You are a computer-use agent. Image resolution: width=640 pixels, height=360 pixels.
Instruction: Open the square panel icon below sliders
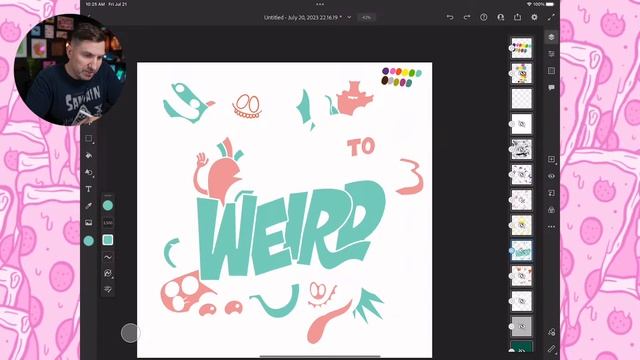(x=551, y=71)
